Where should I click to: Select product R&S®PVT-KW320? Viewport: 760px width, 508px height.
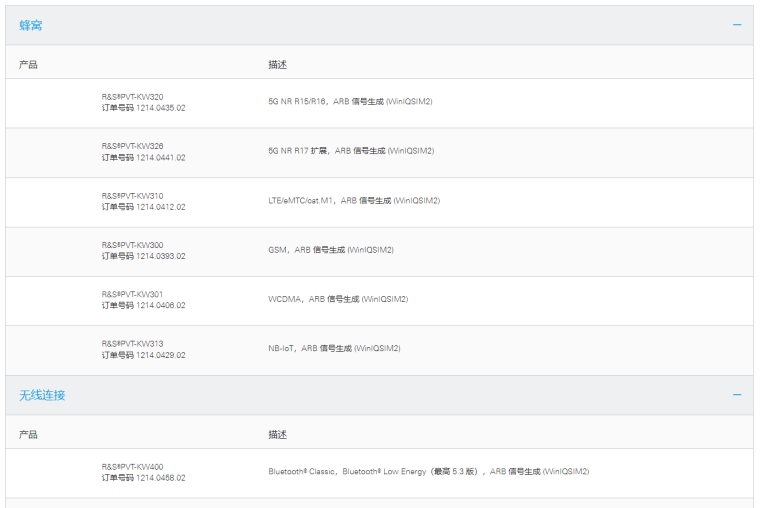[x=133, y=97]
